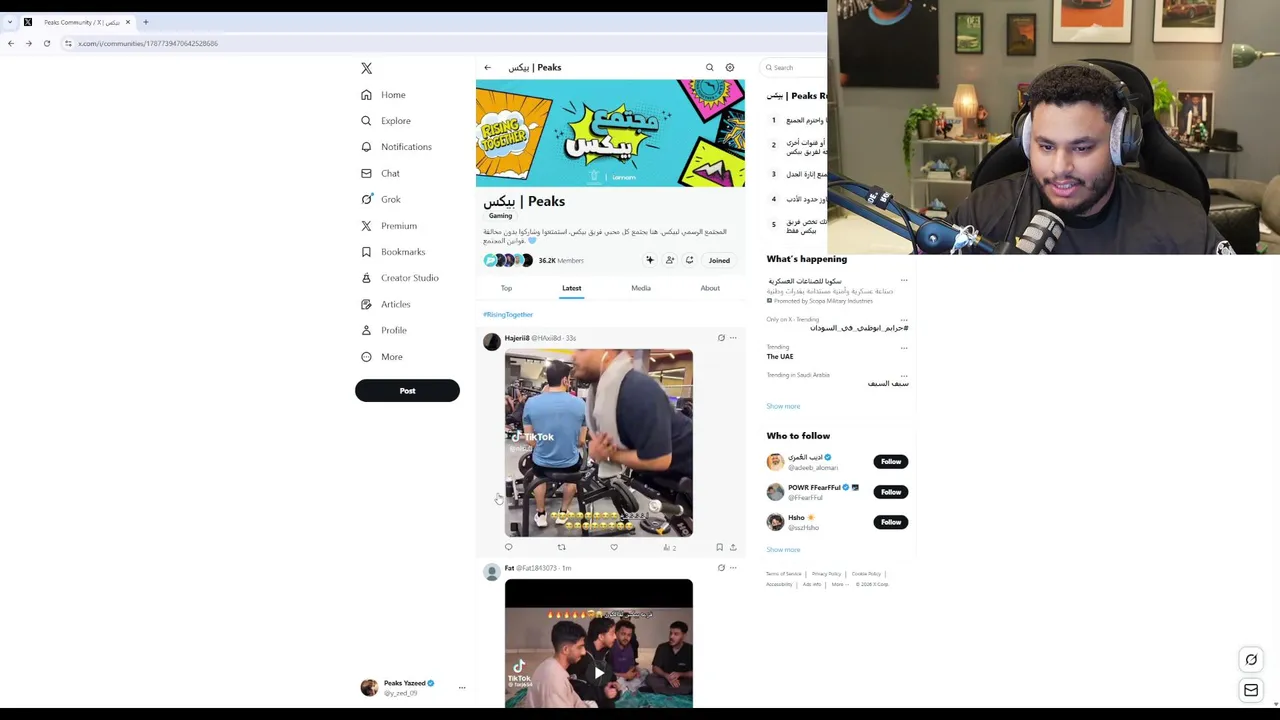1280x720 pixels.
Task: Reload the page in browser toolbar
Action: 47,43
